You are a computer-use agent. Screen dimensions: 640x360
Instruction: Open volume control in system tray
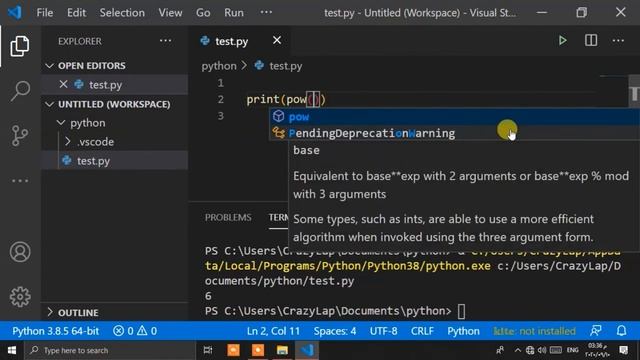(x=542, y=350)
